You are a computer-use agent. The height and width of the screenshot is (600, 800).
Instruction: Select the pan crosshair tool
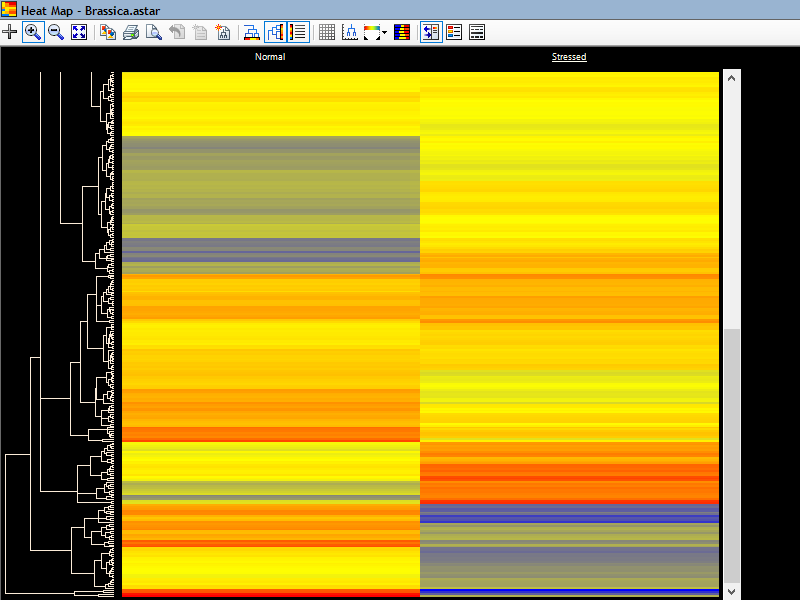(10, 31)
